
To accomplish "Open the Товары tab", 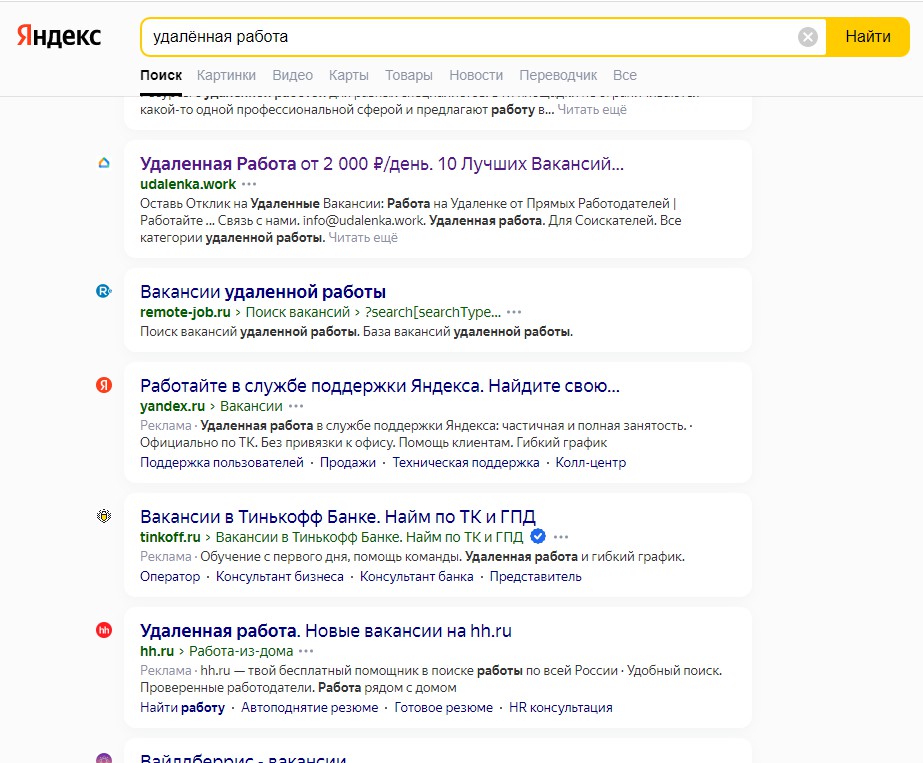I will (x=409, y=75).
